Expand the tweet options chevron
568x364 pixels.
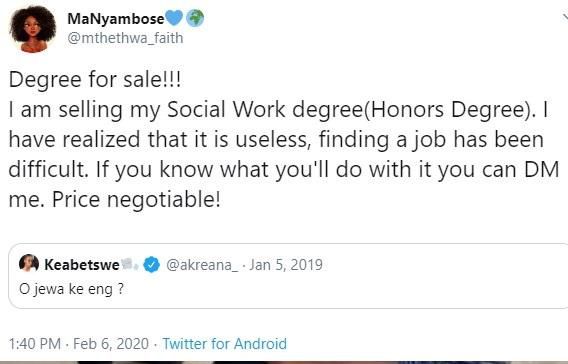tap(565, 17)
